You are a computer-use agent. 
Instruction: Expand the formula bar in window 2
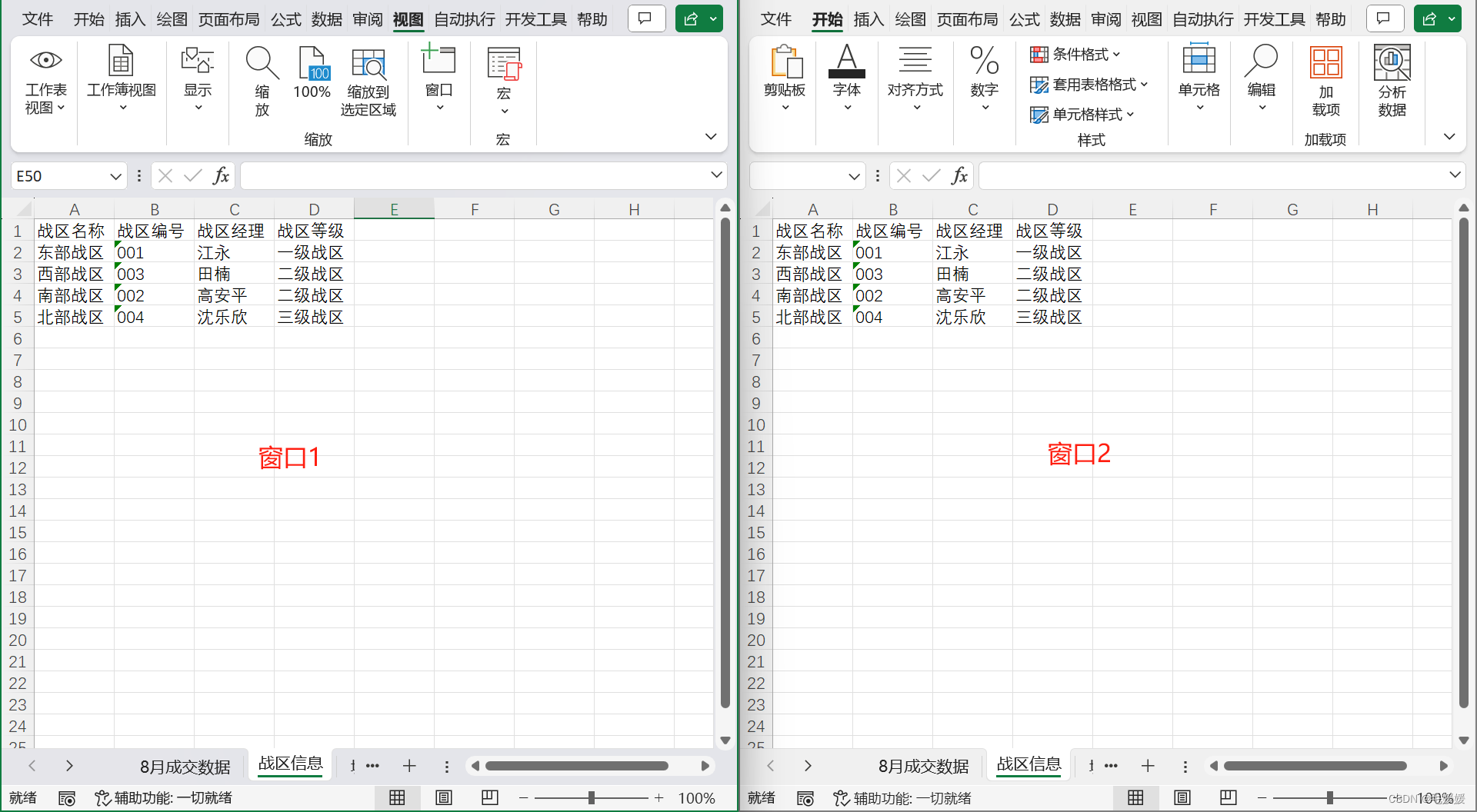pyautogui.click(x=1455, y=175)
